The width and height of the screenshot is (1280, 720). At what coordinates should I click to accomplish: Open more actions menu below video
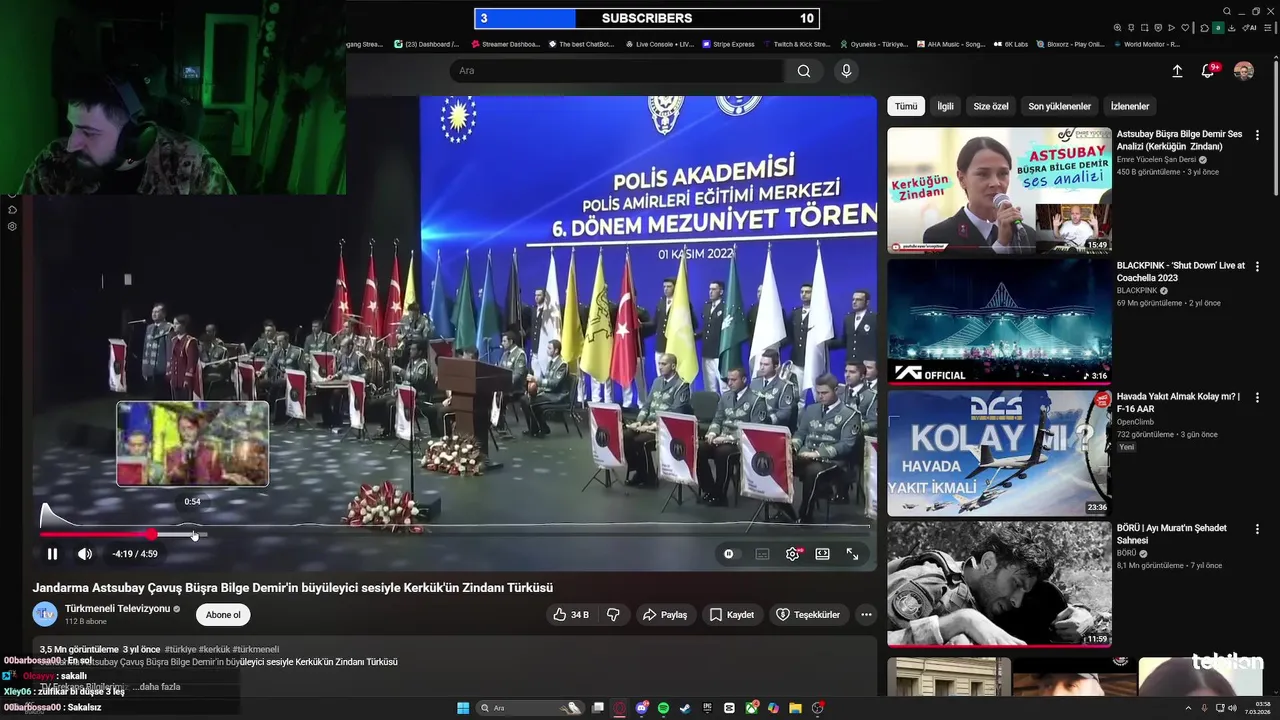866,615
